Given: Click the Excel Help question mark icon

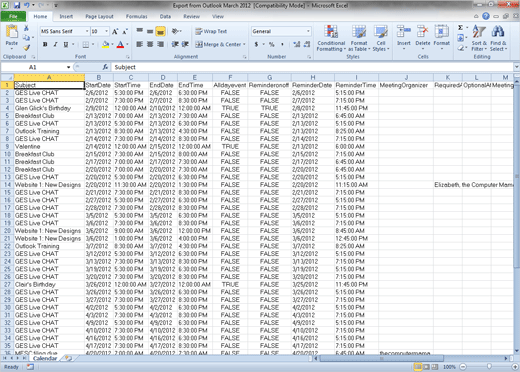Looking at the screenshot, I should [x=486, y=16].
